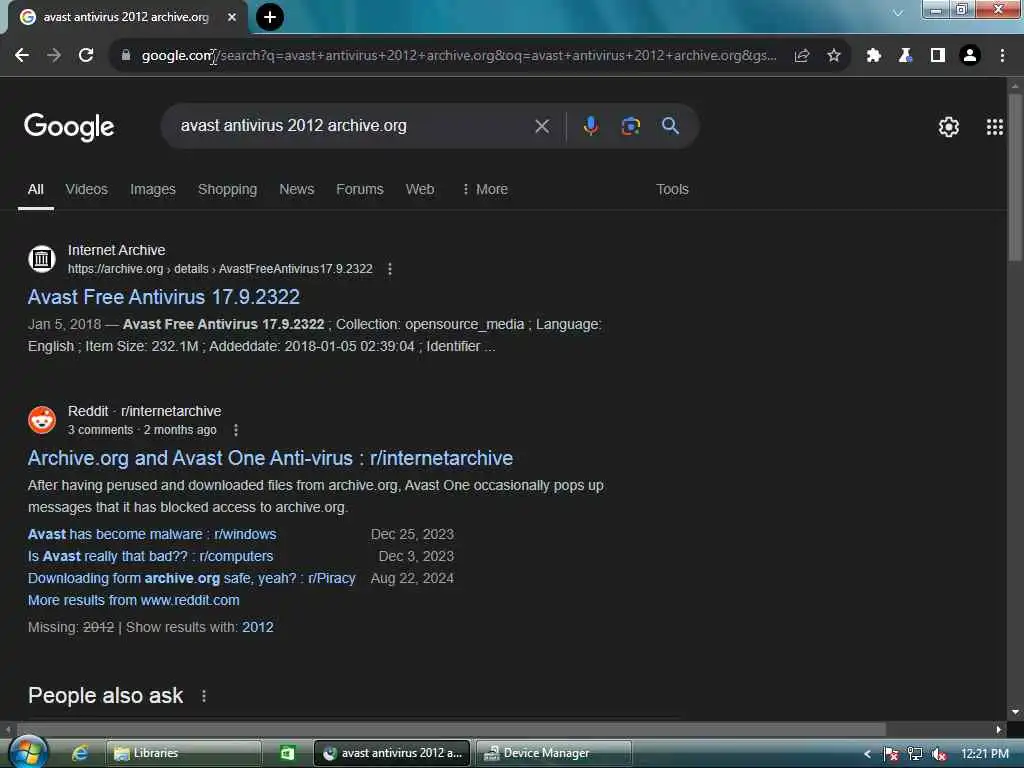Click the browser address bar URL
The width and height of the screenshot is (1024, 768).
pos(457,56)
